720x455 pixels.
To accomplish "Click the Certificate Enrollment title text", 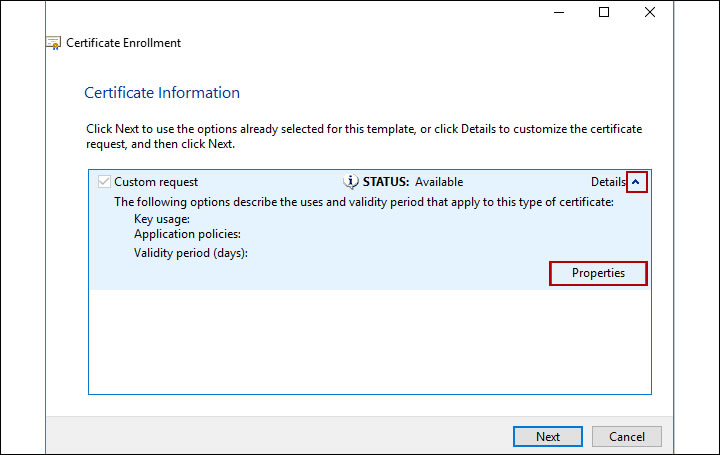I will 123,43.
